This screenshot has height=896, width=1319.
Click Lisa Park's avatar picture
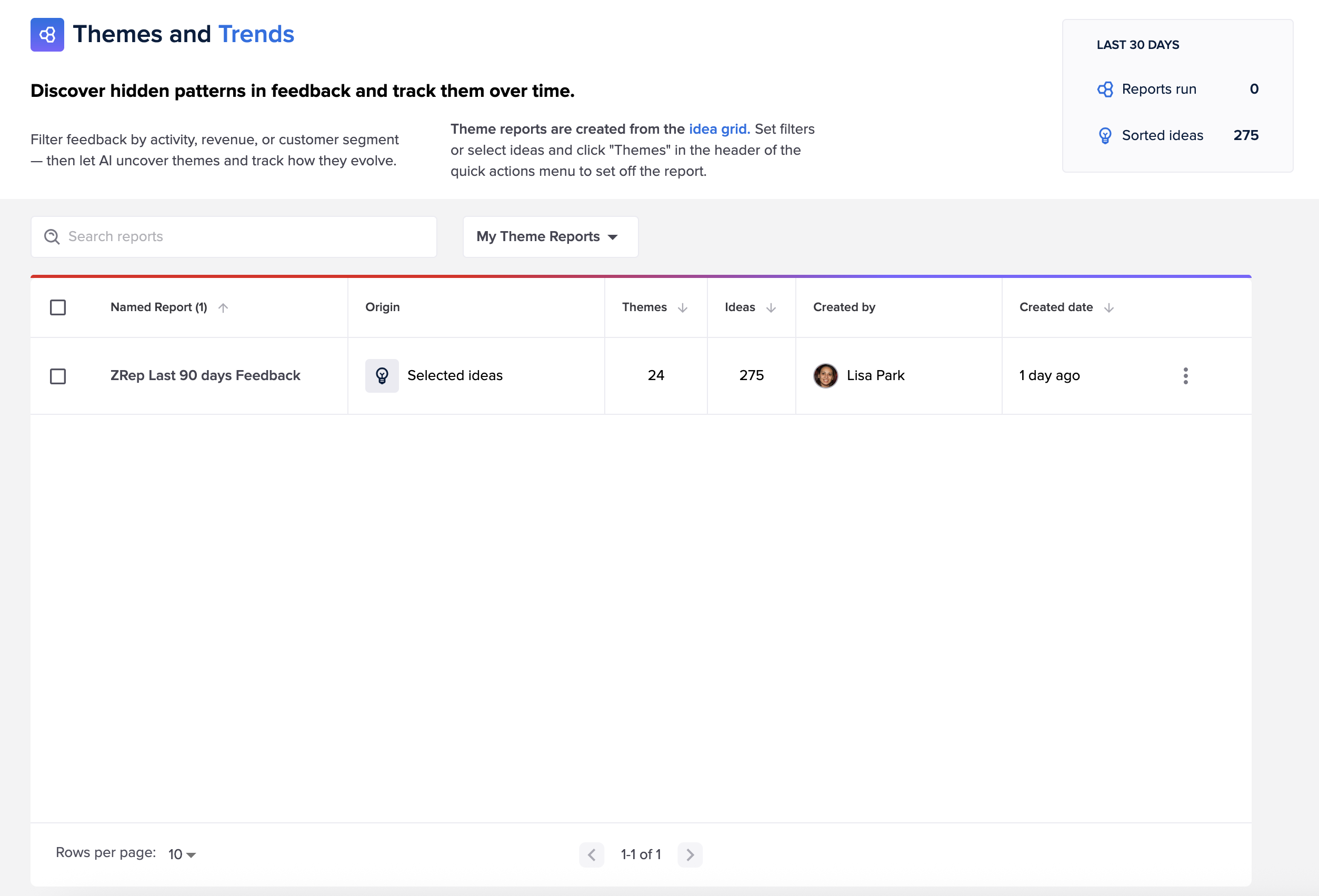825,375
